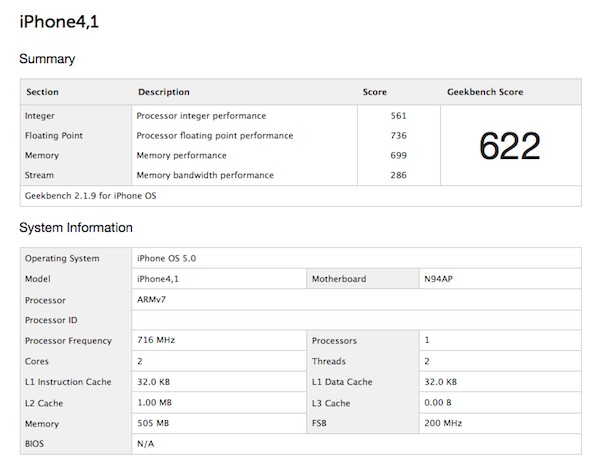Image resolution: width=600 pixels, height=465 pixels.
Task: Select the Memory bandwidth performance description
Action: [205, 175]
